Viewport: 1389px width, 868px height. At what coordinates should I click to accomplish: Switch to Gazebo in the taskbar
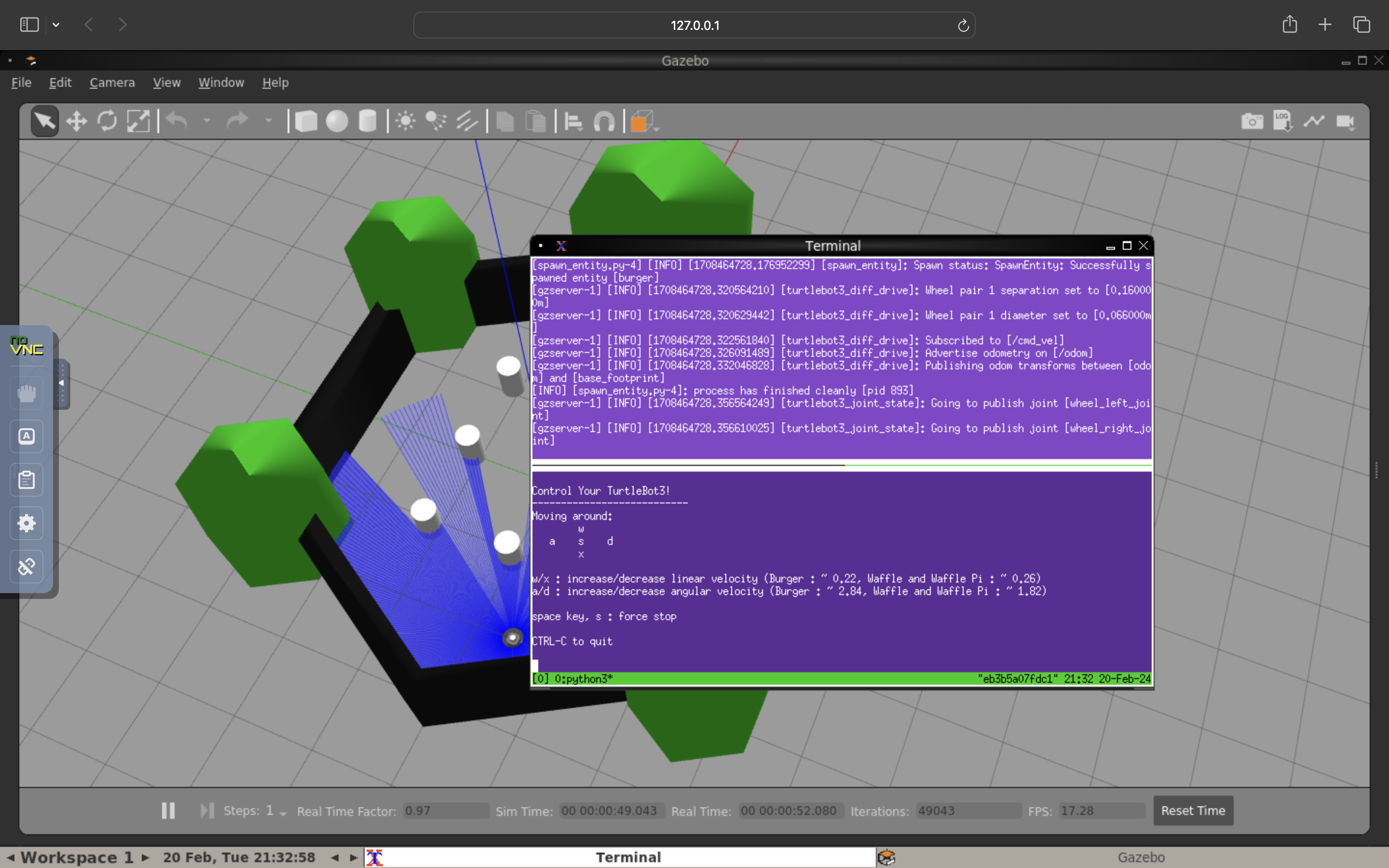point(1140,857)
